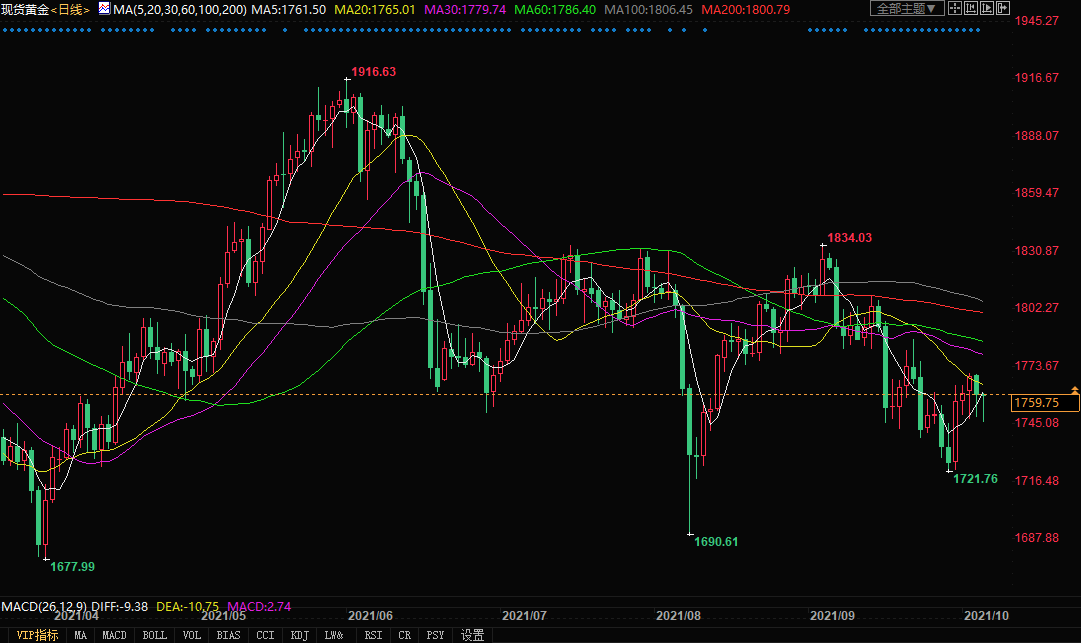Click the 设置 settings button
This screenshot has width=1081, height=643.
(x=472, y=635)
